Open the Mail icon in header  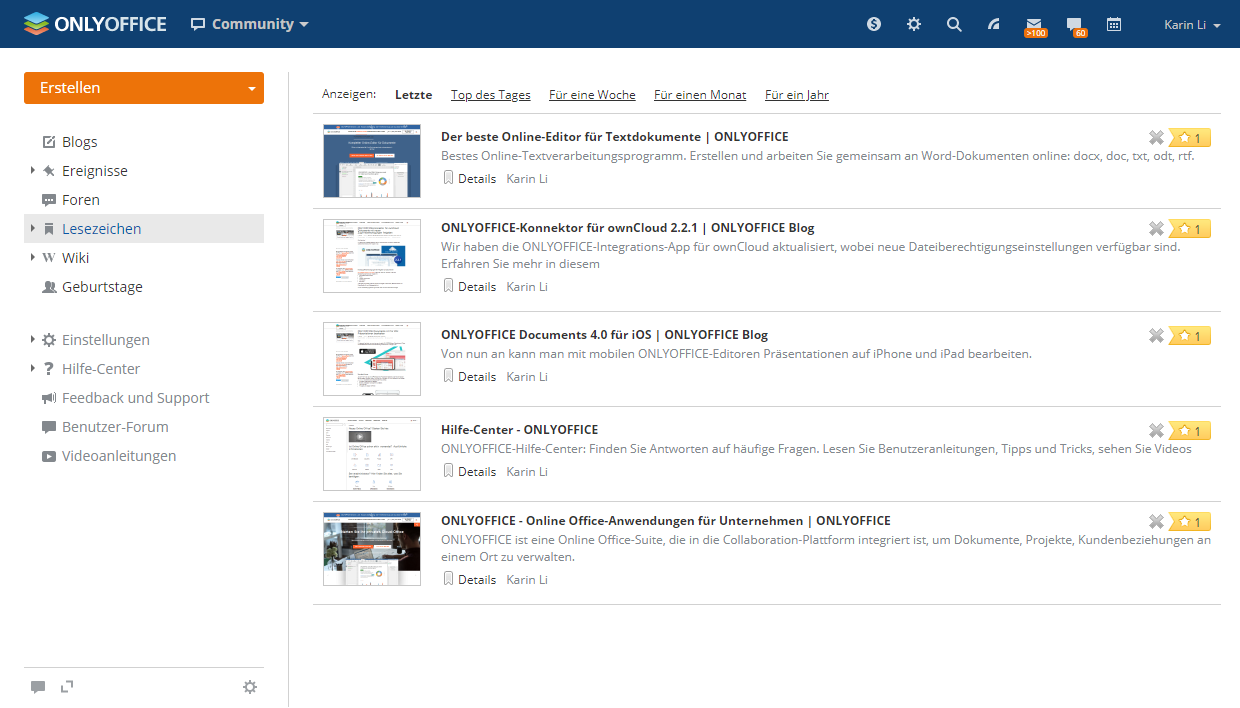click(x=1034, y=24)
